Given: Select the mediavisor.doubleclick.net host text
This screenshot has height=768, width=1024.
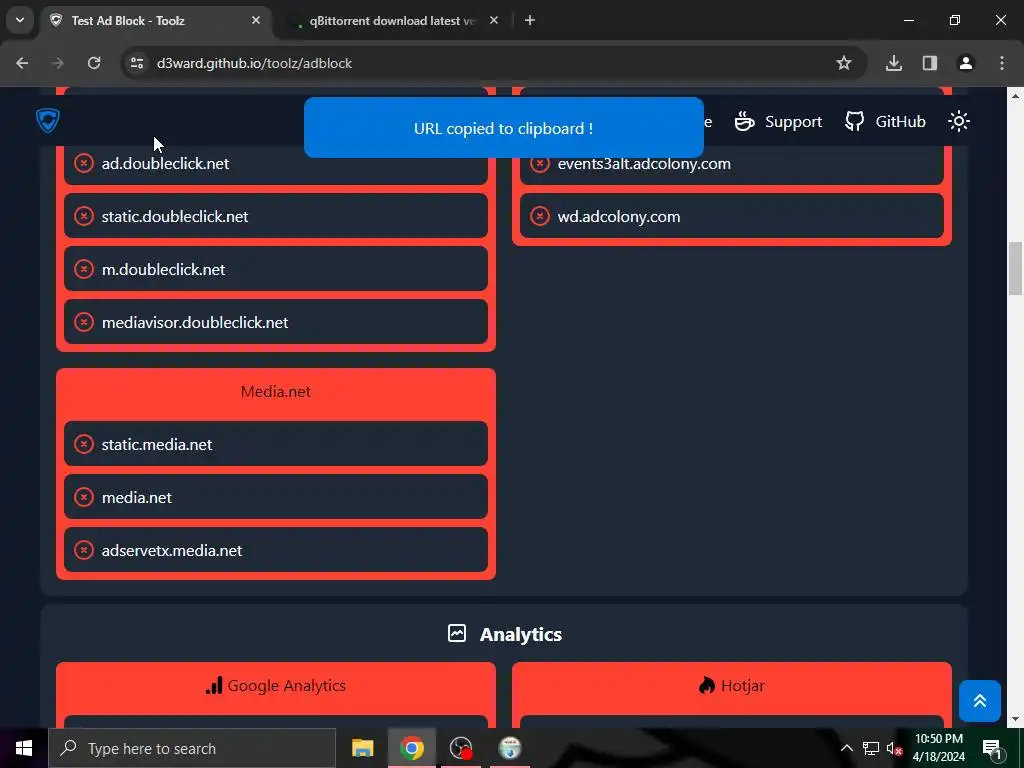Looking at the screenshot, I should [195, 323].
